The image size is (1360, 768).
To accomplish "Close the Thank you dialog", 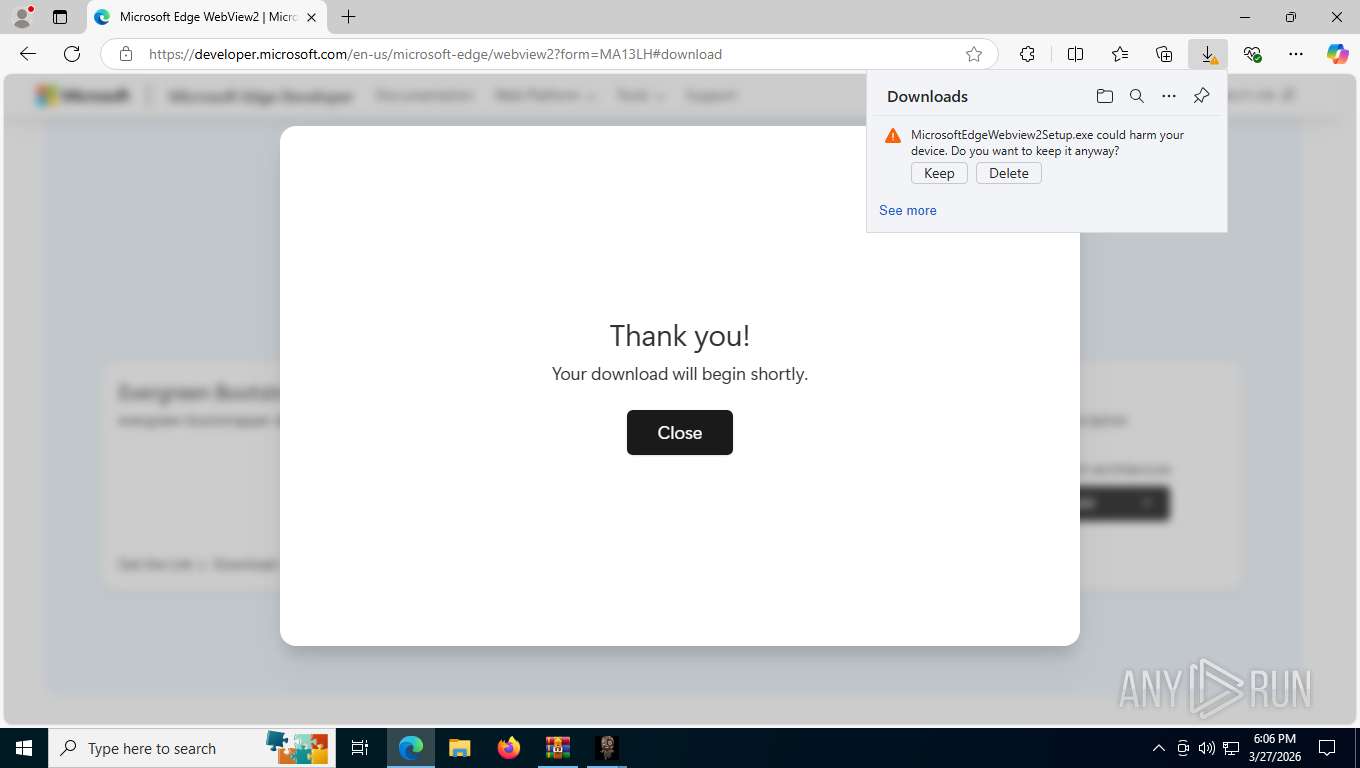I will click(x=680, y=432).
